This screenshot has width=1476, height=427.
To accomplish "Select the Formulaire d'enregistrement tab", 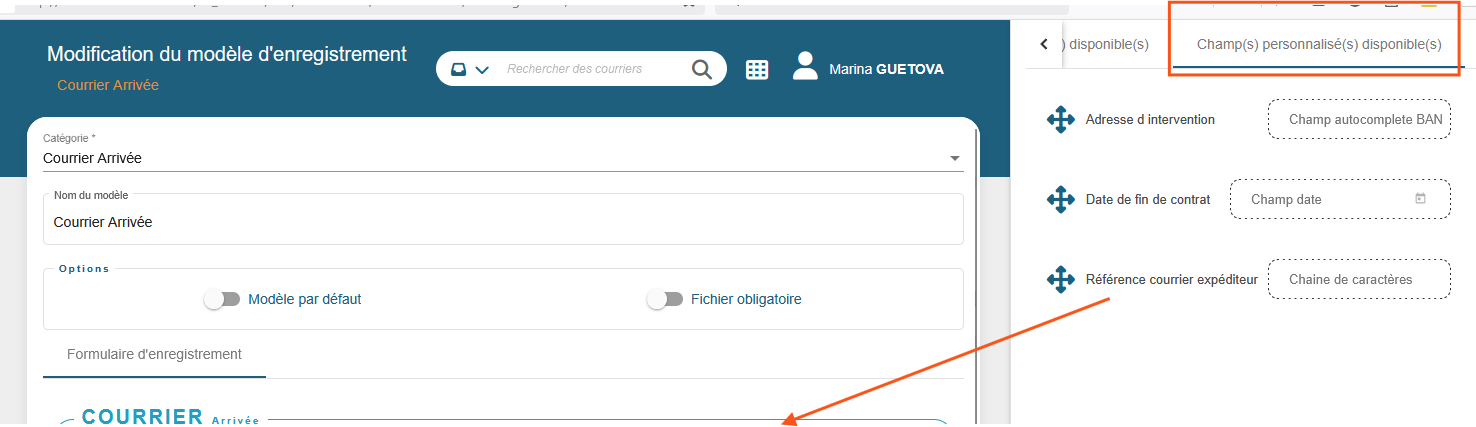I will click(154, 354).
